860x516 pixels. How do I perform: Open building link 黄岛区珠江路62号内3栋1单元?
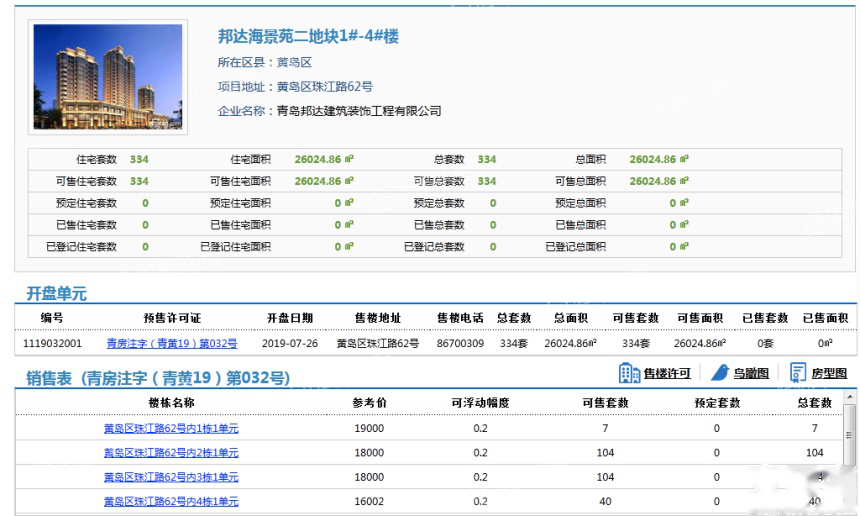click(171, 477)
